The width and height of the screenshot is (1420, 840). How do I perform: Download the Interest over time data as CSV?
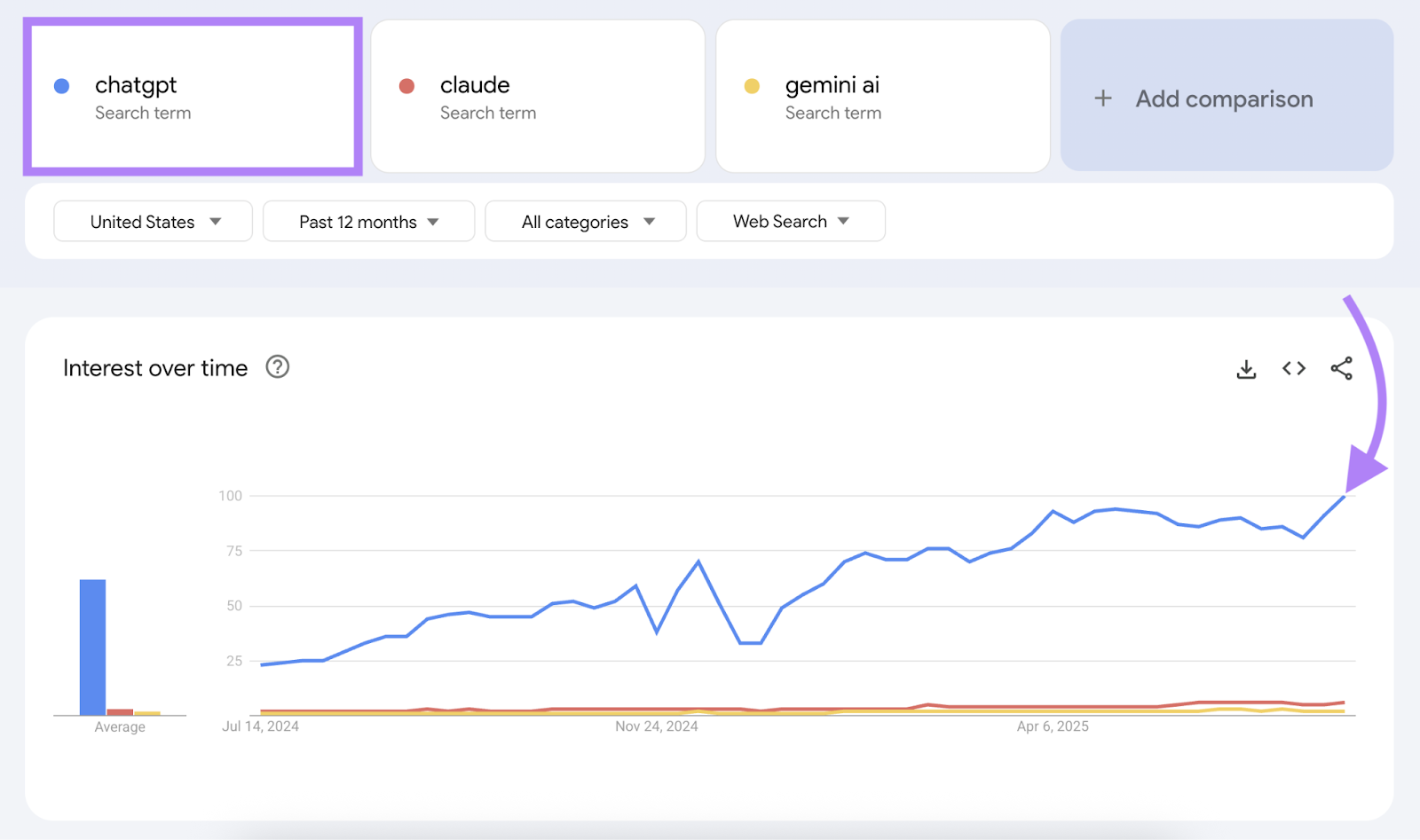1246,368
